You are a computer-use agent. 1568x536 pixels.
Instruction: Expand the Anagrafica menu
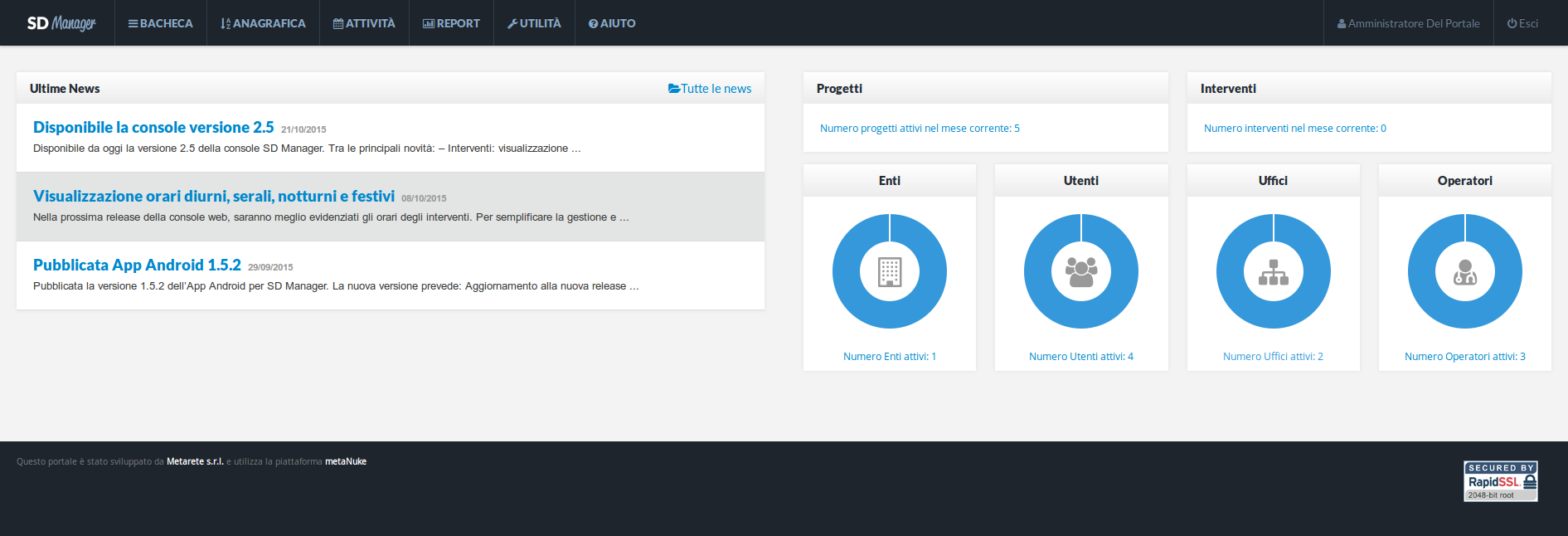tap(263, 23)
